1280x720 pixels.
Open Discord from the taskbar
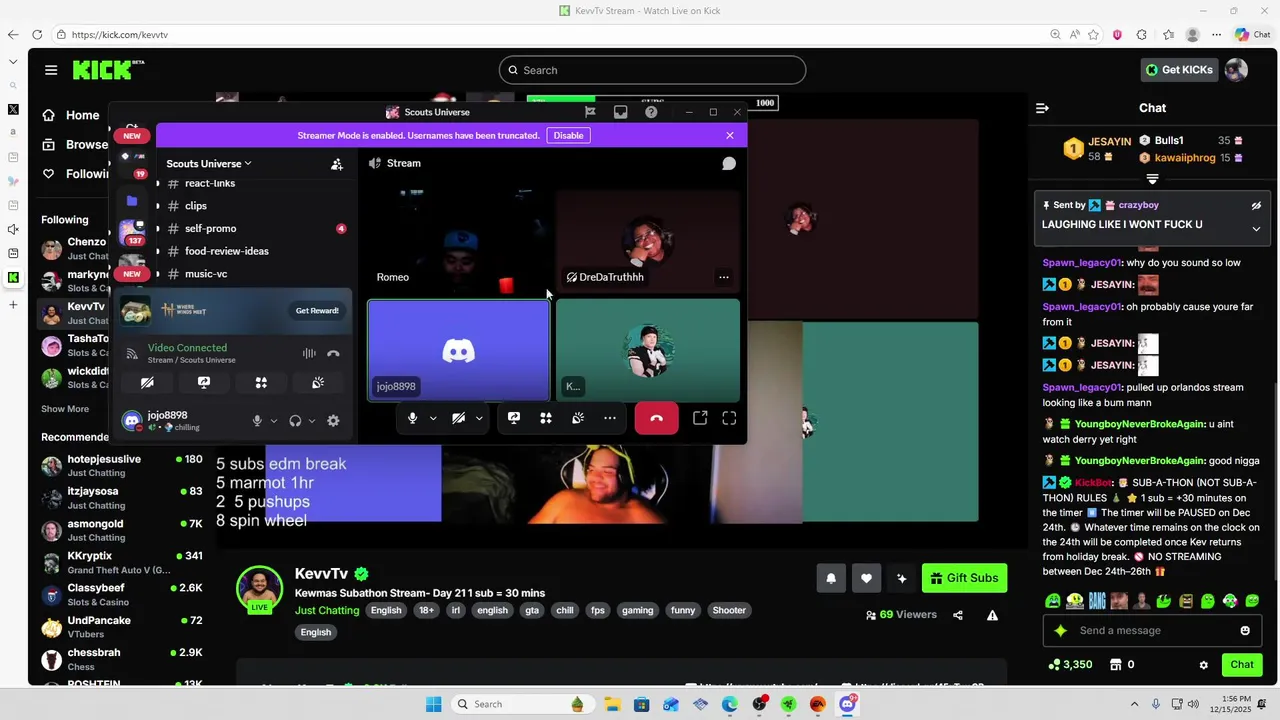tap(847, 704)
